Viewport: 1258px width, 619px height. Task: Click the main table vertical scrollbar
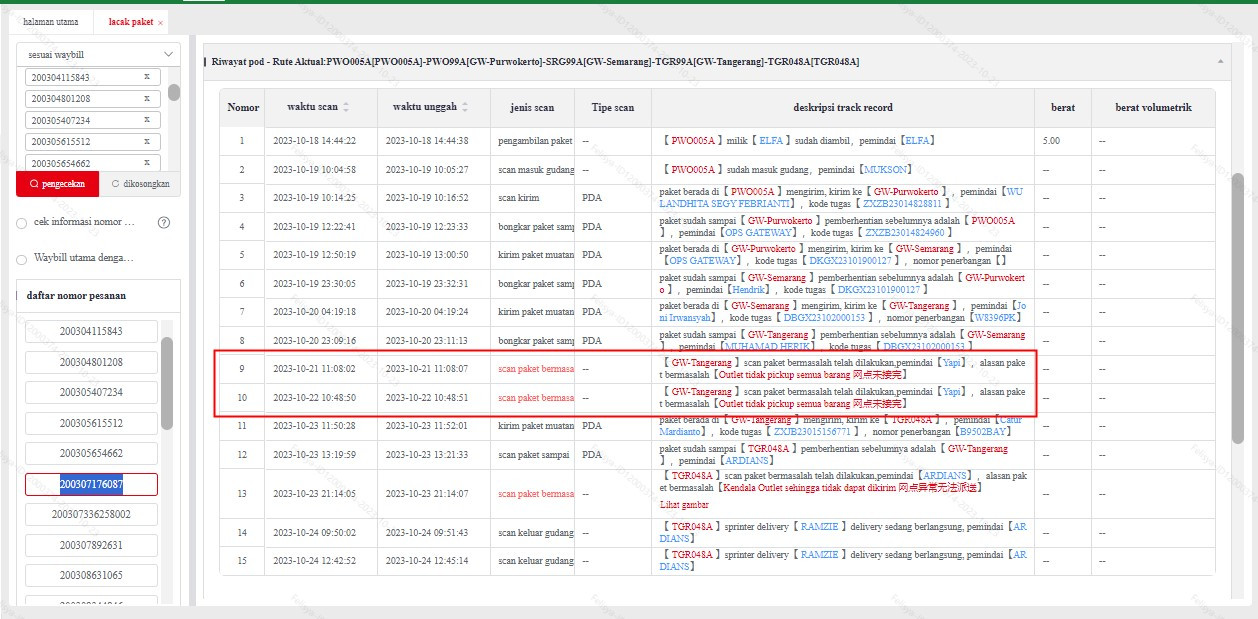click(1237, 308)
